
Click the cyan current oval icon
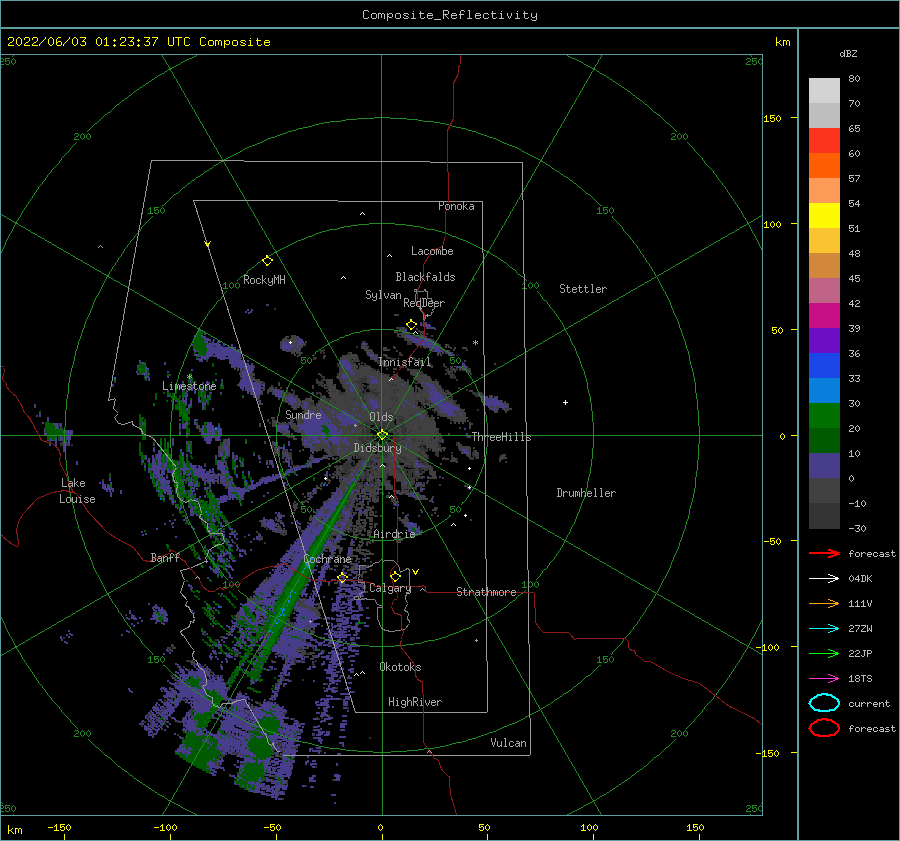[824, 703]
